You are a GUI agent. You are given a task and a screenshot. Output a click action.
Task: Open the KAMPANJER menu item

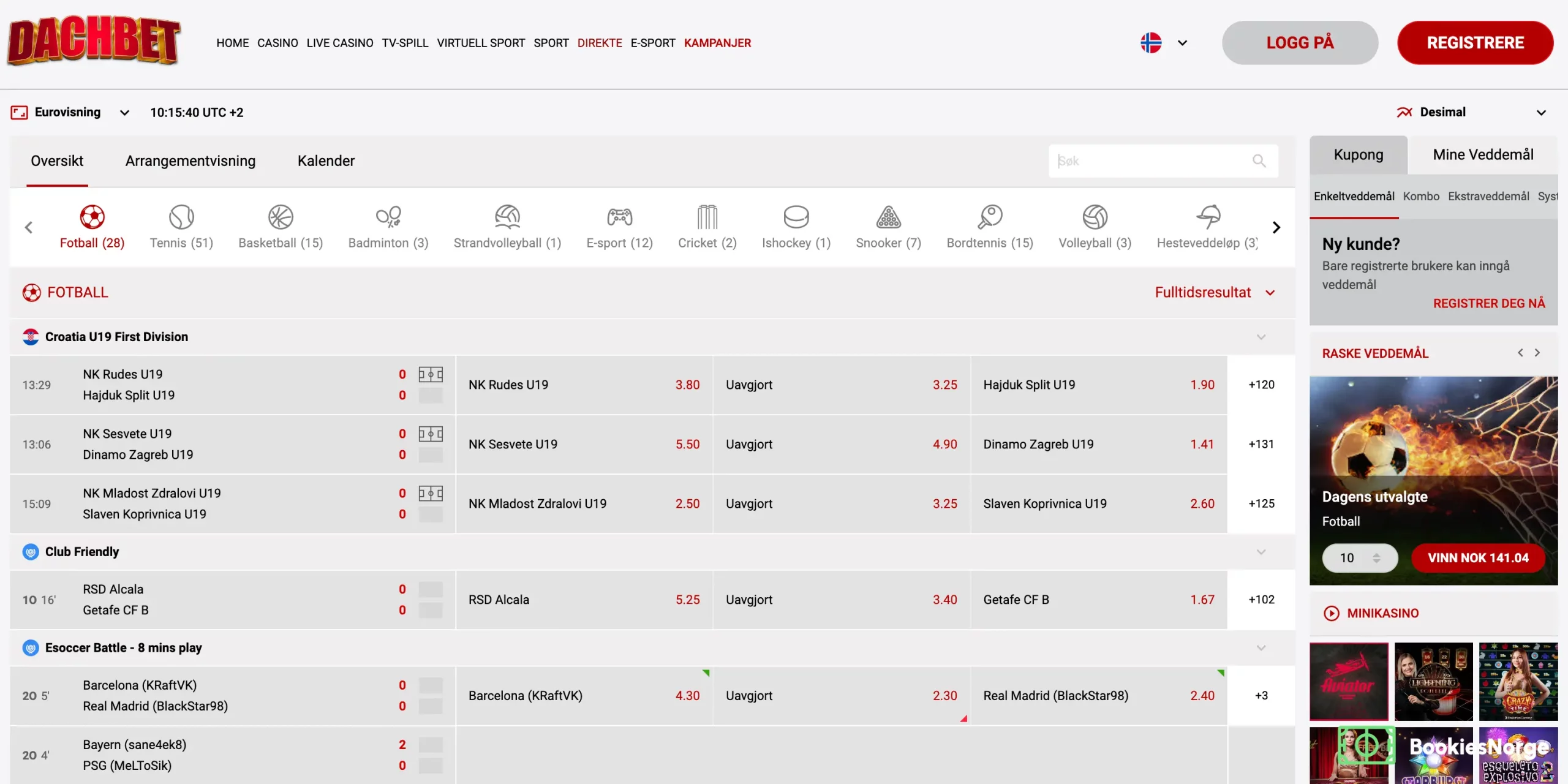click(x=717, y=43)
